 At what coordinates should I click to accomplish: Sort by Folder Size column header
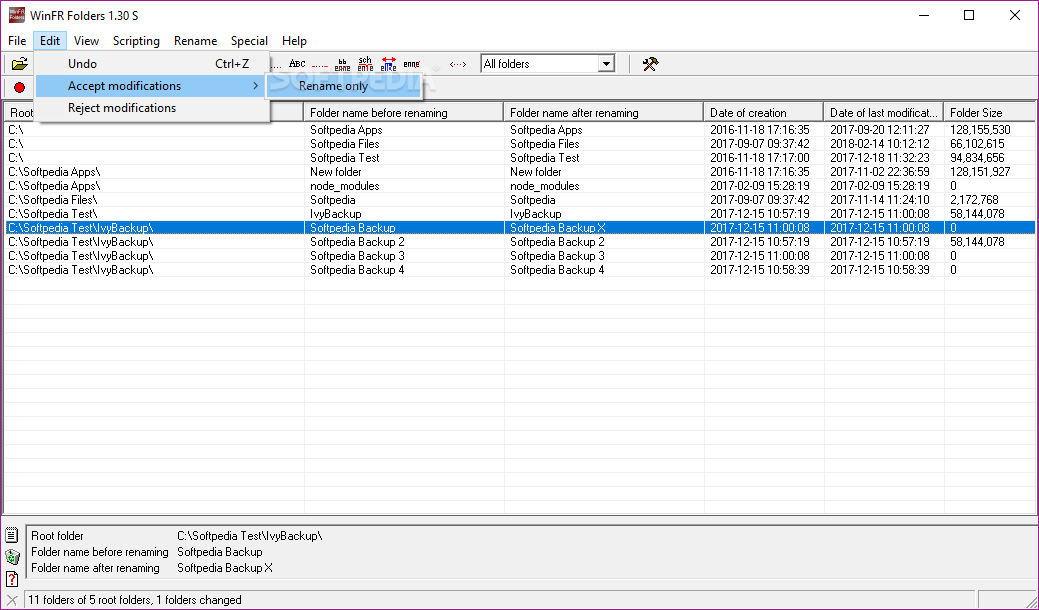click(989, 113)
